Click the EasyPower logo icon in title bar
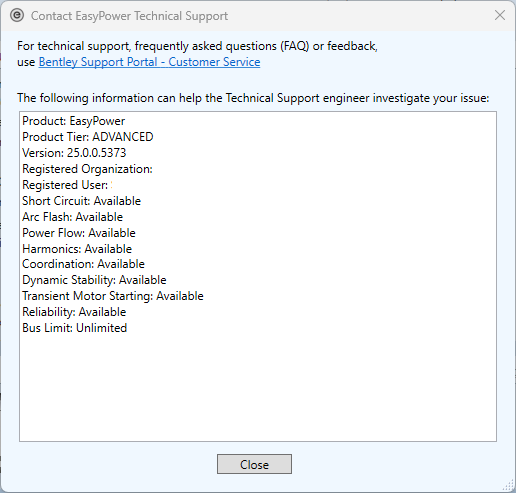Screen dimensions: 516x493 click(17, 15)
